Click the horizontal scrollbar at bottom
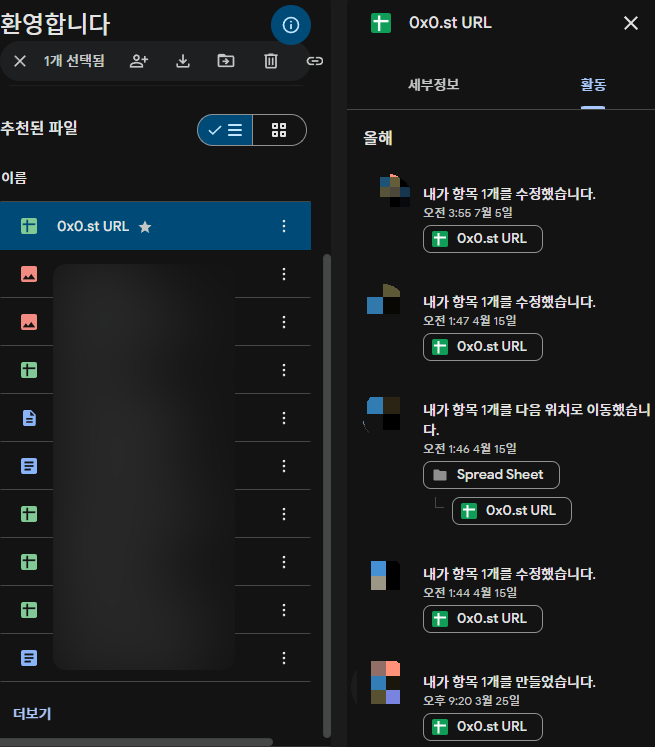The image size is (655, 747). tap(136, 742)
